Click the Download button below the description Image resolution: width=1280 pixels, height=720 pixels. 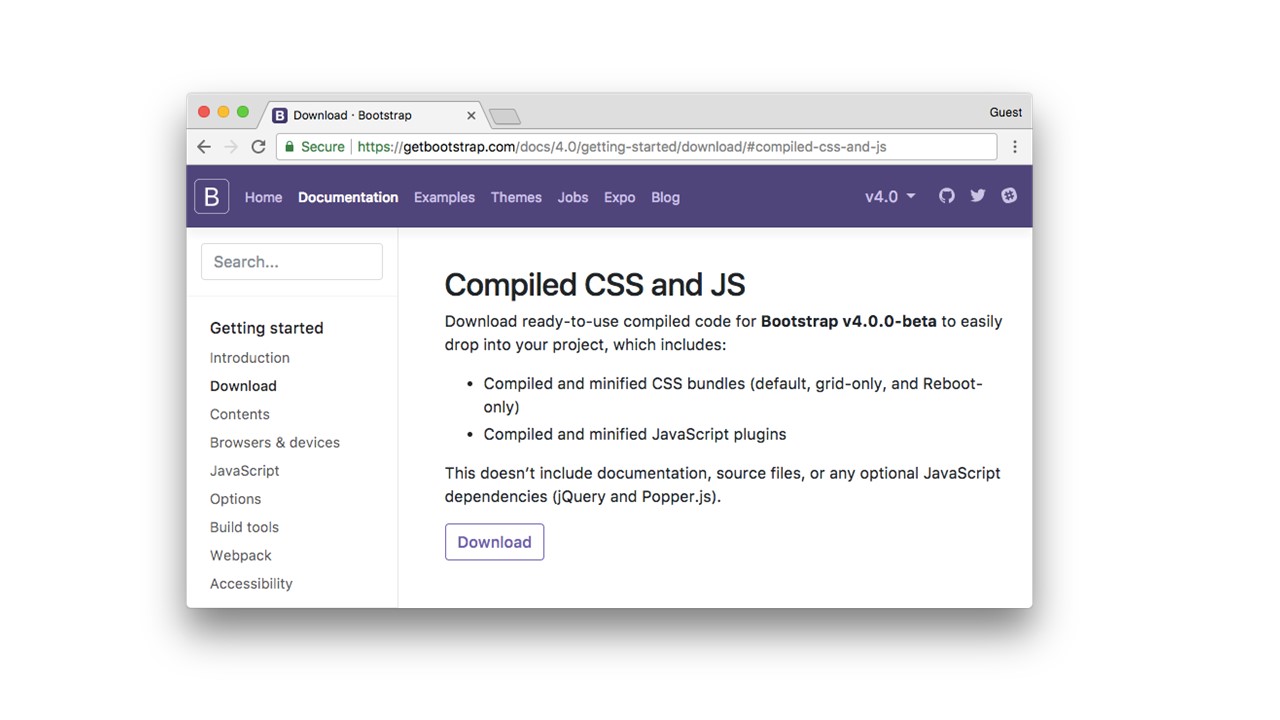pyautogui.click(x=494, y=542)
